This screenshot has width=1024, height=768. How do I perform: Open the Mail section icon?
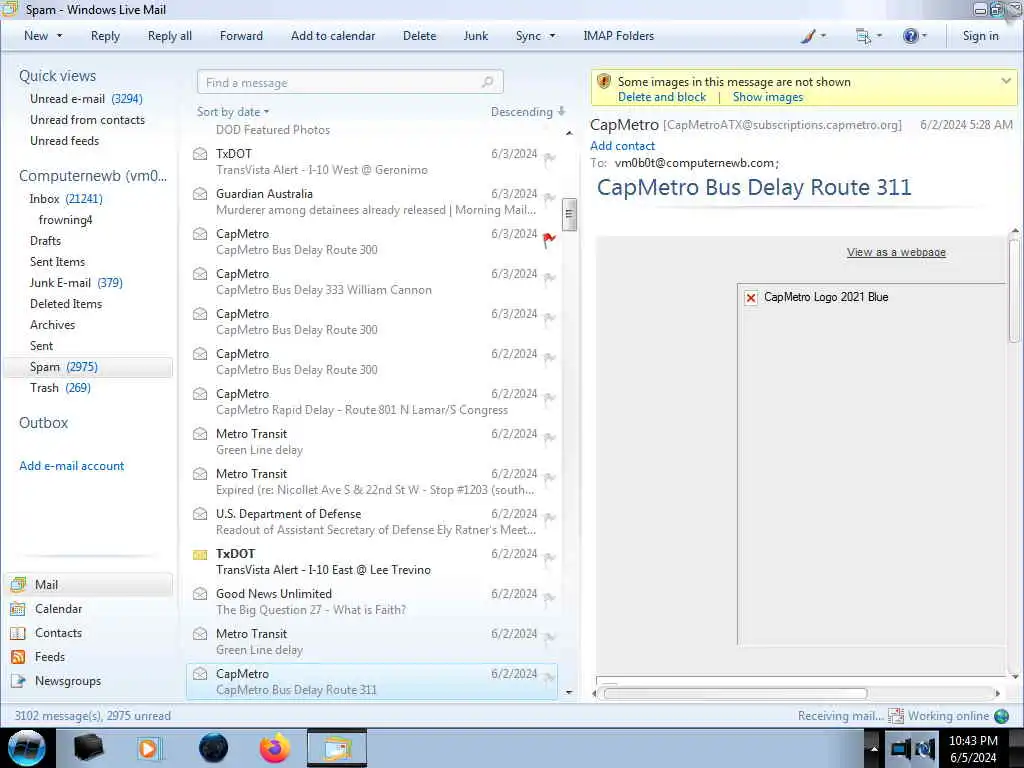point(18,584)
